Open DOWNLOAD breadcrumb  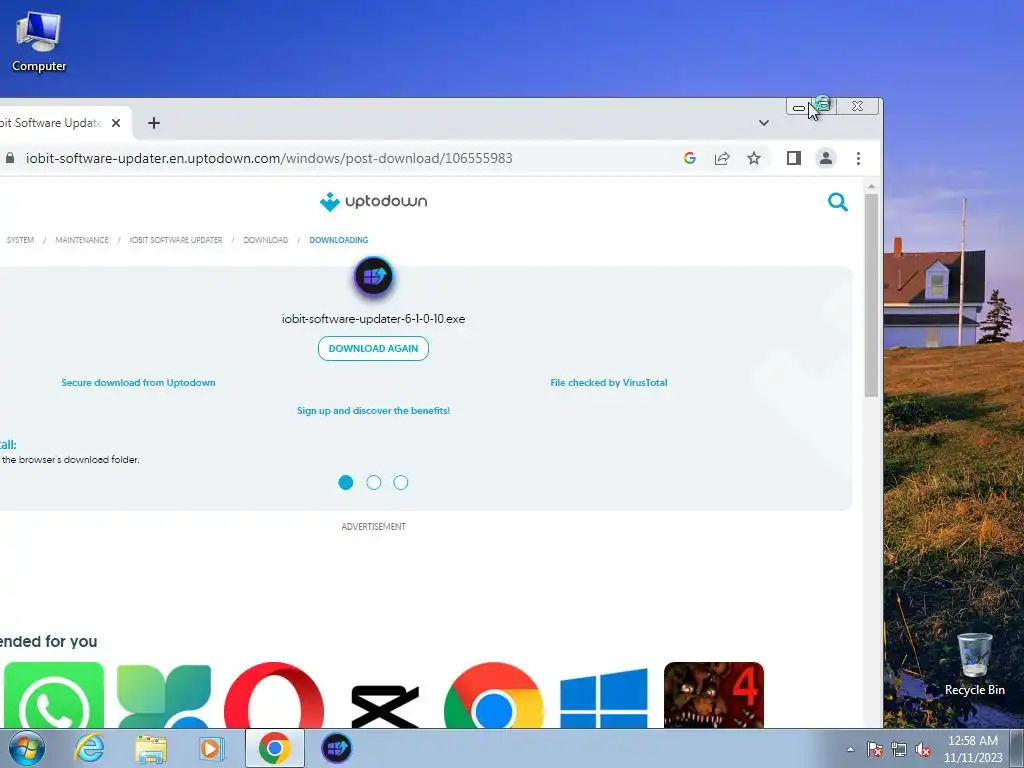pyautogui.click(x=266, y=240)
